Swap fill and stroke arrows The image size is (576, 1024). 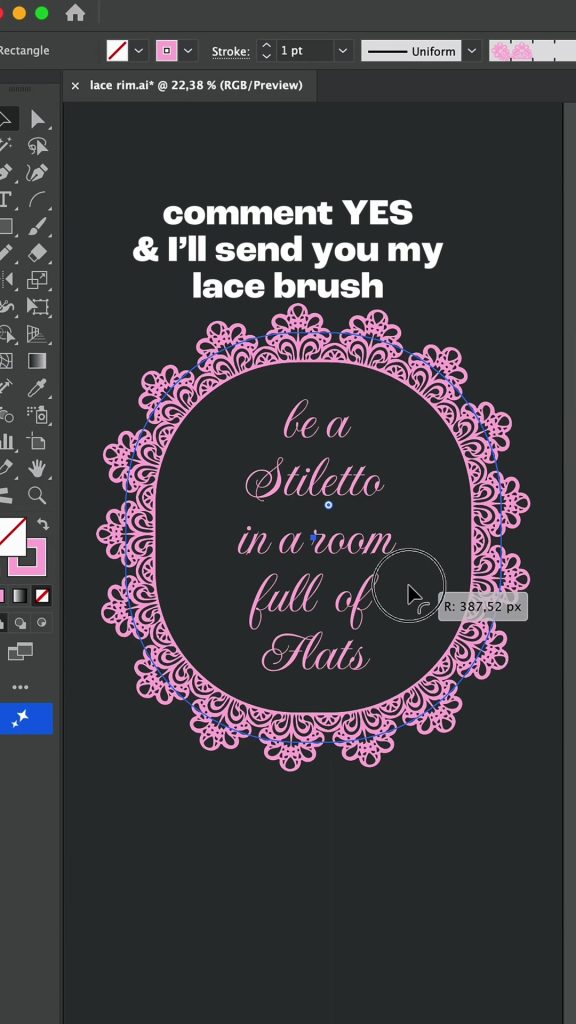click(43, 524)
